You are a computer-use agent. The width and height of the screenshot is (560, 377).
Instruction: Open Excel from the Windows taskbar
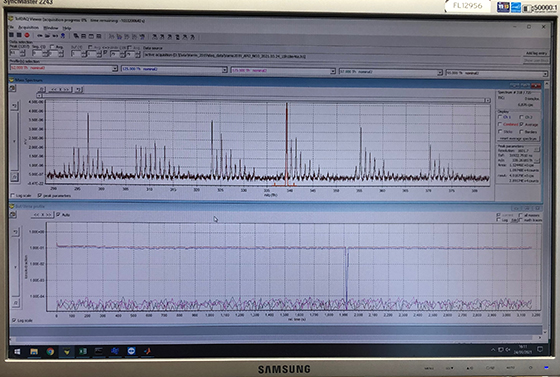click(83, 352)
